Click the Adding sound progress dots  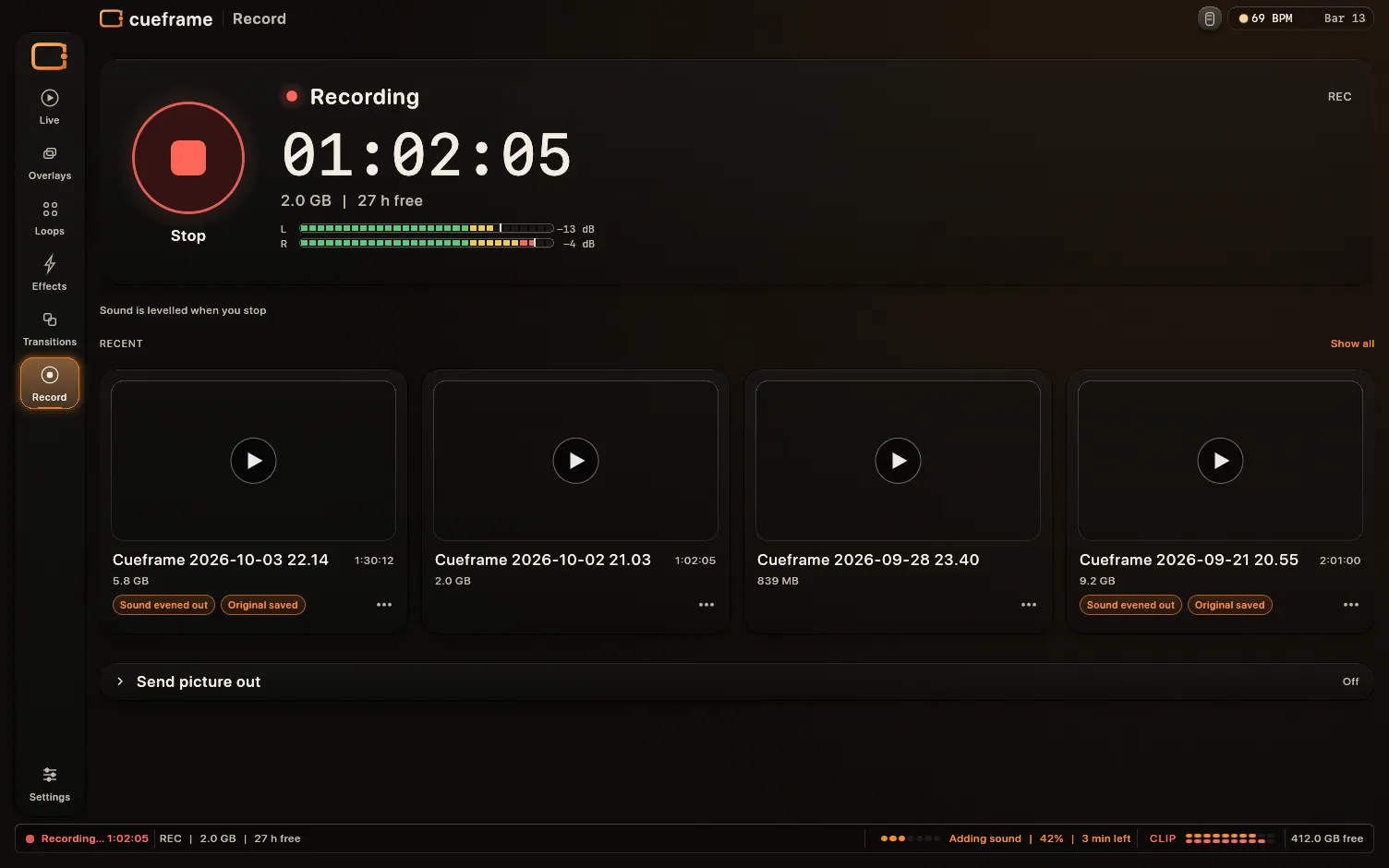[x=911, y=838]
